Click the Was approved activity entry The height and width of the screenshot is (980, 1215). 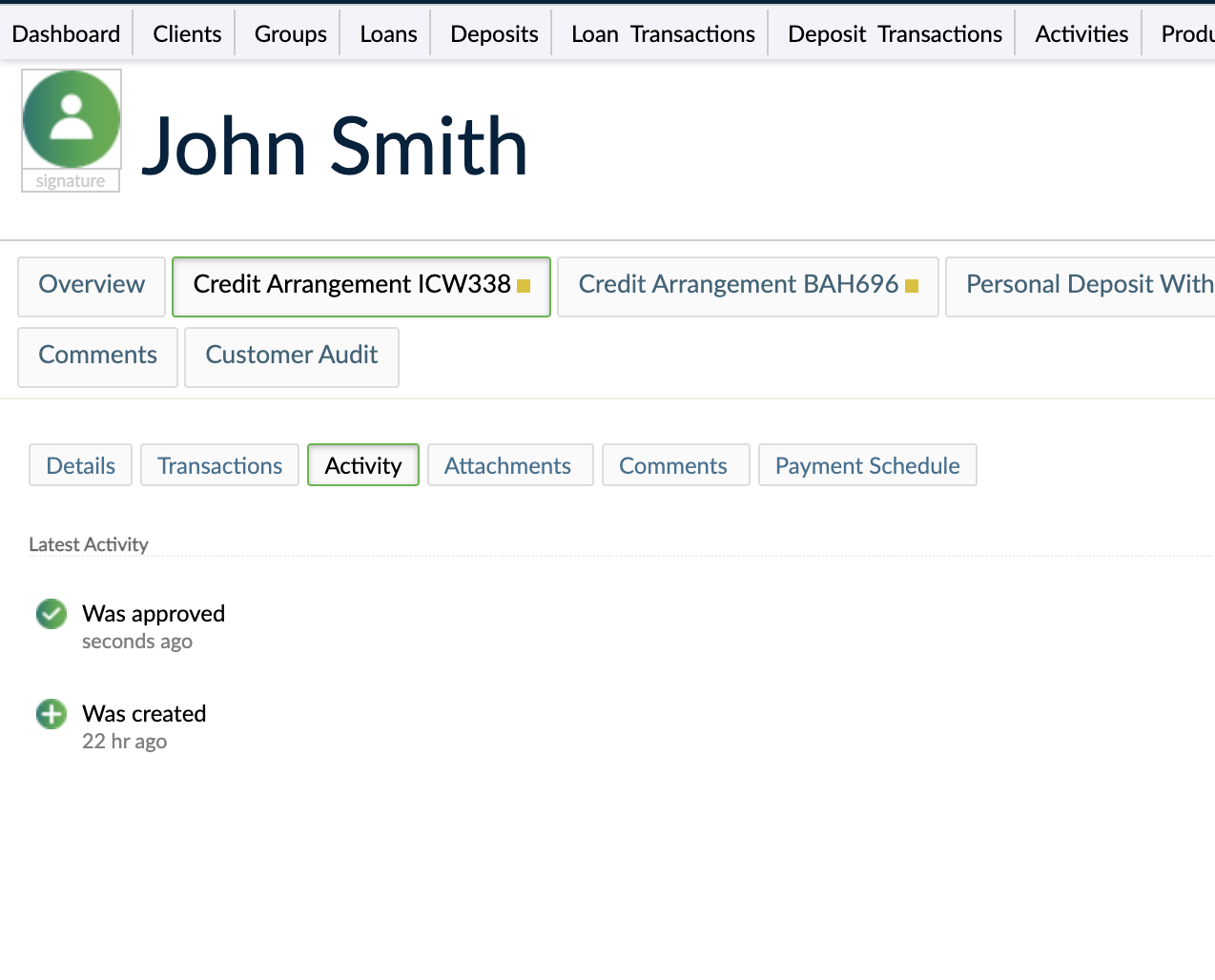[x=153, y=614]
